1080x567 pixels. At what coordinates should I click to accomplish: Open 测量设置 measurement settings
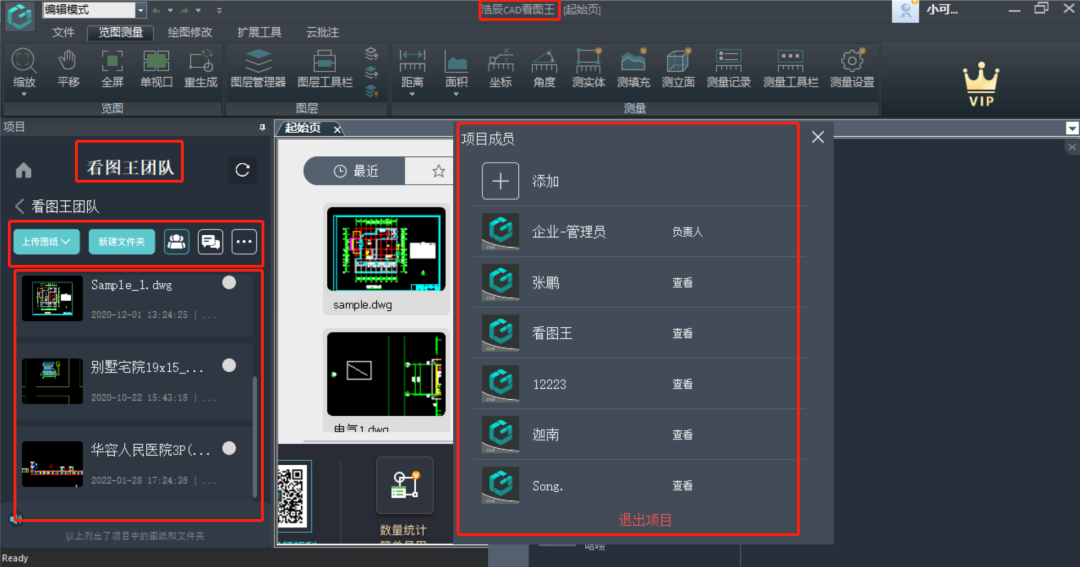852,67
